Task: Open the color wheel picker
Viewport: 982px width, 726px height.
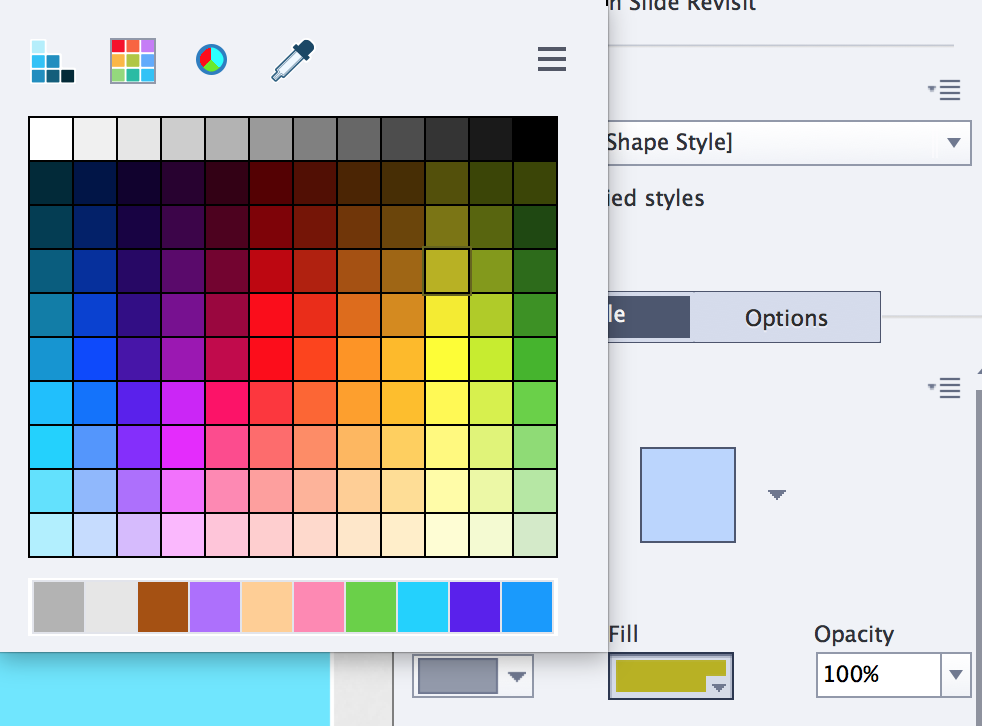Action: point(210,60)
